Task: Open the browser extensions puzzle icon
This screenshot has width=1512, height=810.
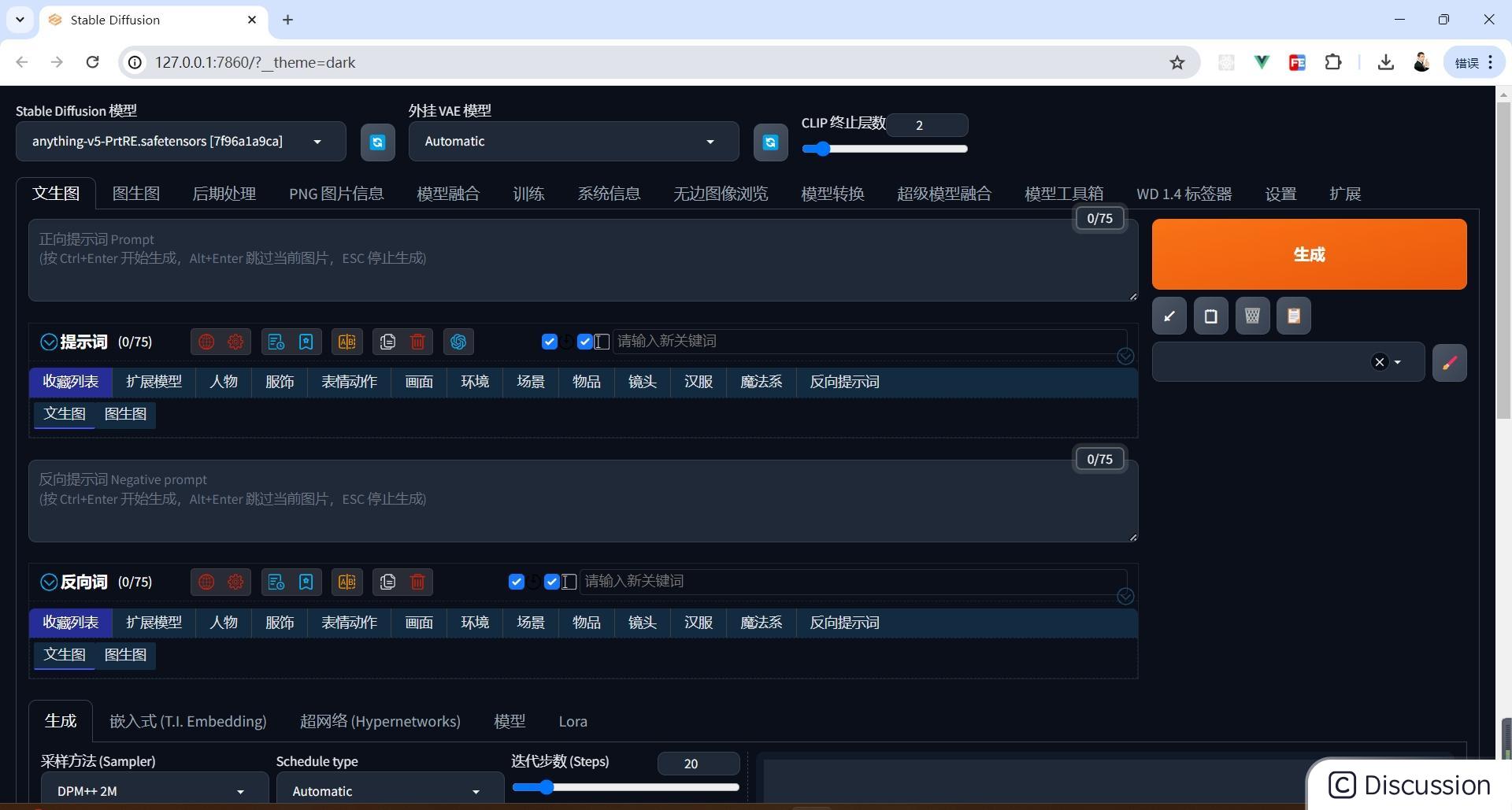Action: click(1333, 62)
